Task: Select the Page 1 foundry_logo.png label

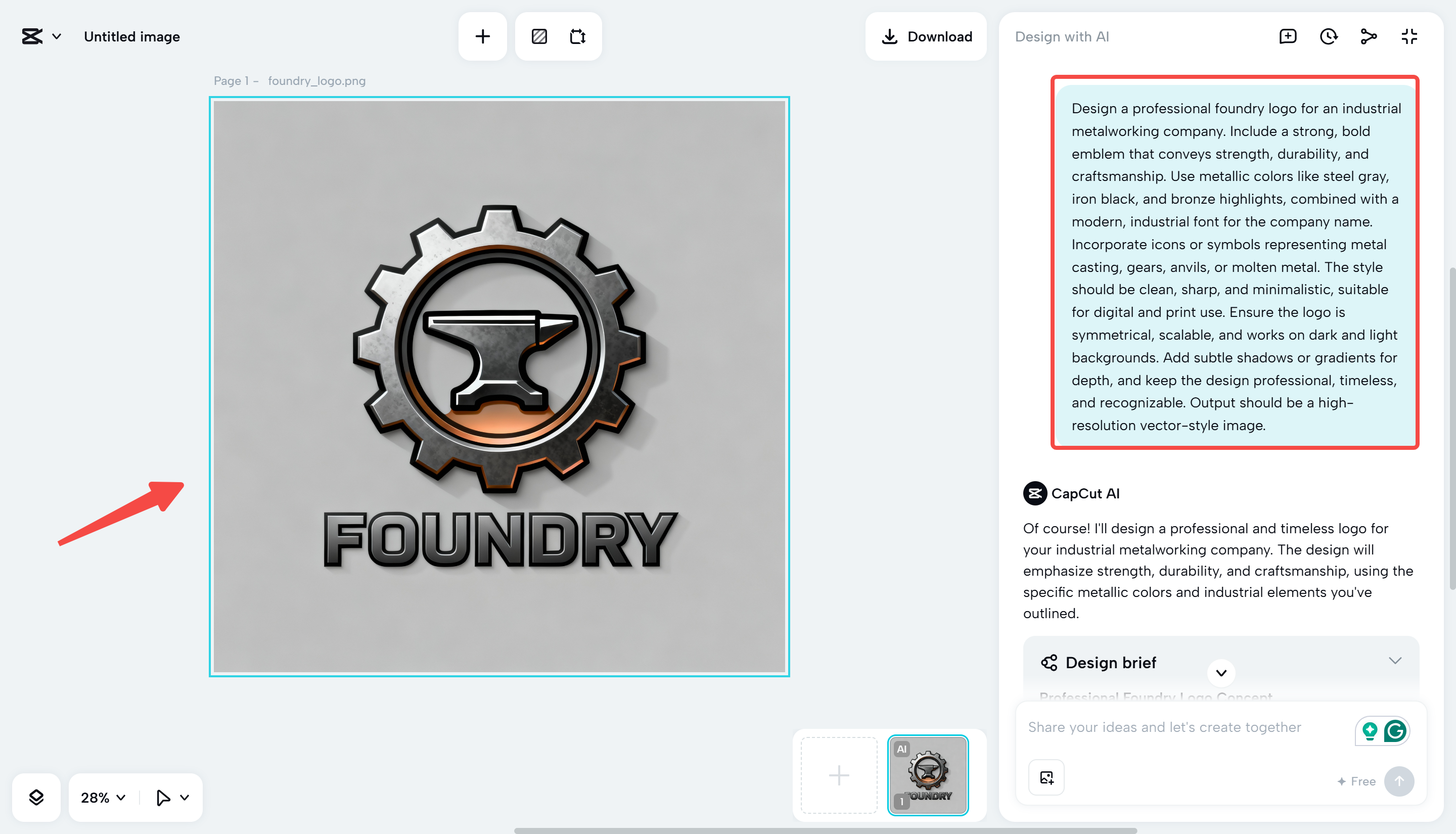Action: point(289,81)
